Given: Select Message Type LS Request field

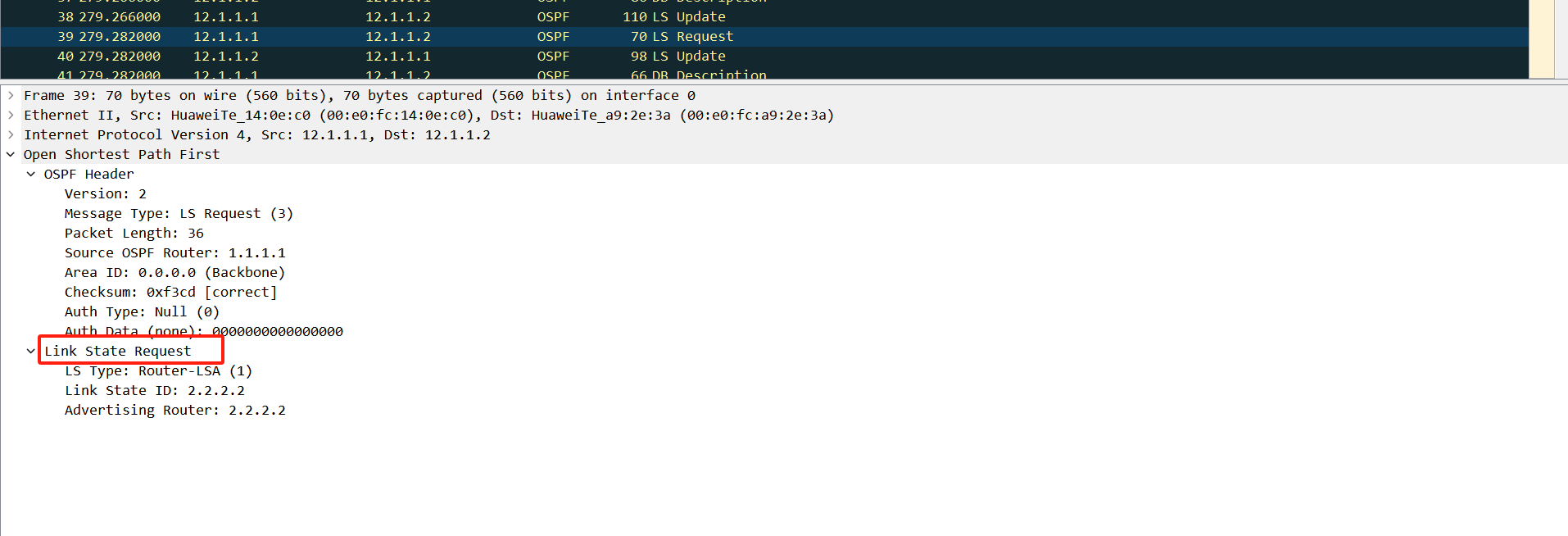Looking at the screenshot, I should [x=179, y=213].
